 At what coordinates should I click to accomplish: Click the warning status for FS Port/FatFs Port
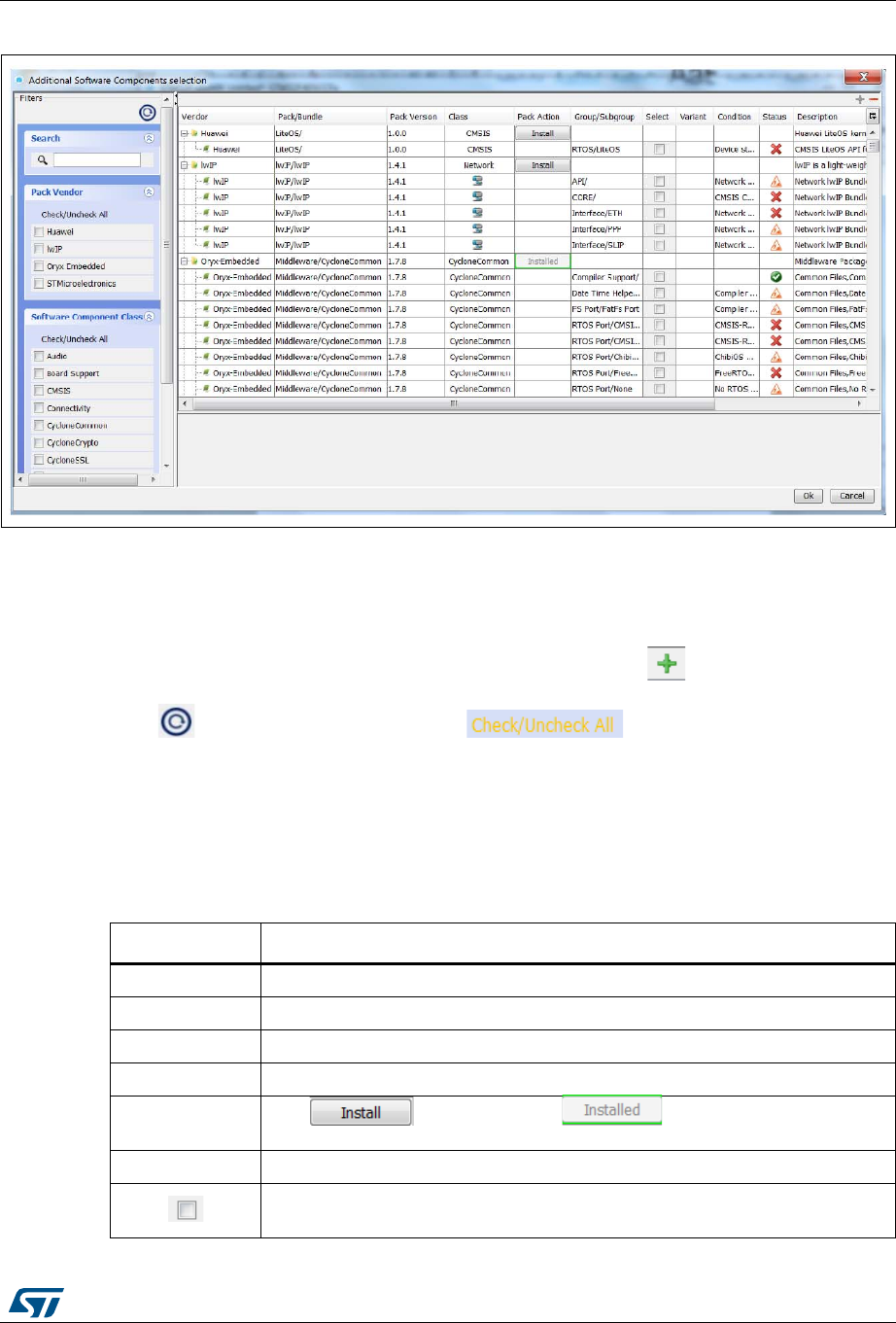pos(775,309)
